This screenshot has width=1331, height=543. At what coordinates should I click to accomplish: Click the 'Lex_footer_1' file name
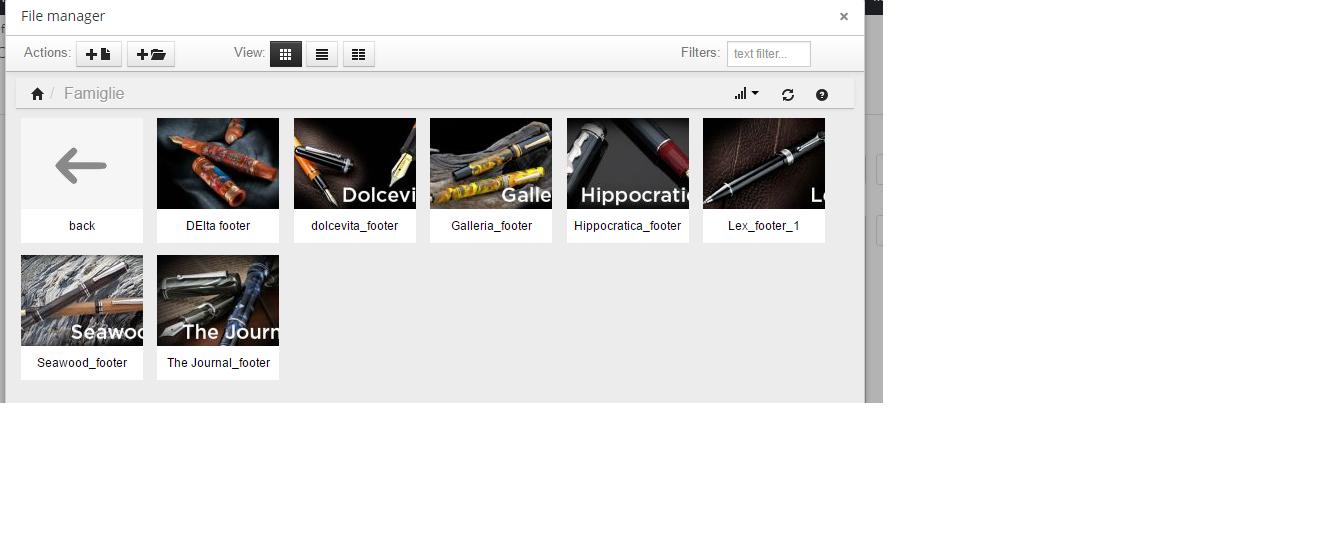pyautogui.click(x=764, y=226)
